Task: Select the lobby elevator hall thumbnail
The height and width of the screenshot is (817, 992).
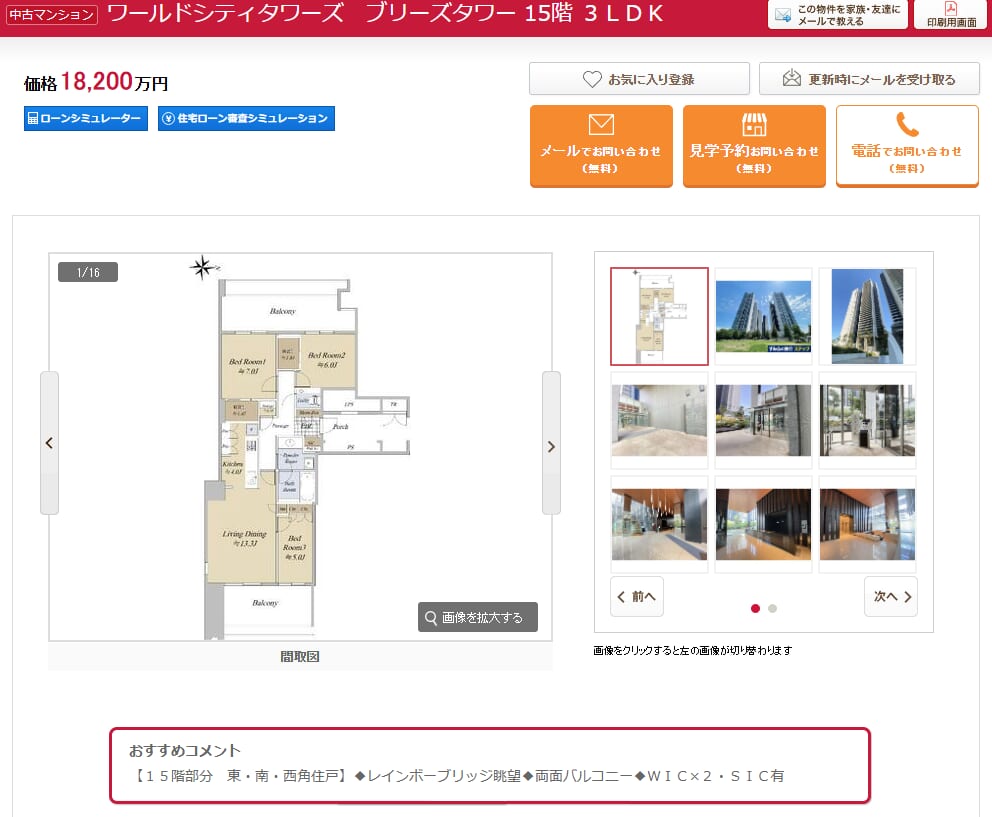Action: [867, 525]
